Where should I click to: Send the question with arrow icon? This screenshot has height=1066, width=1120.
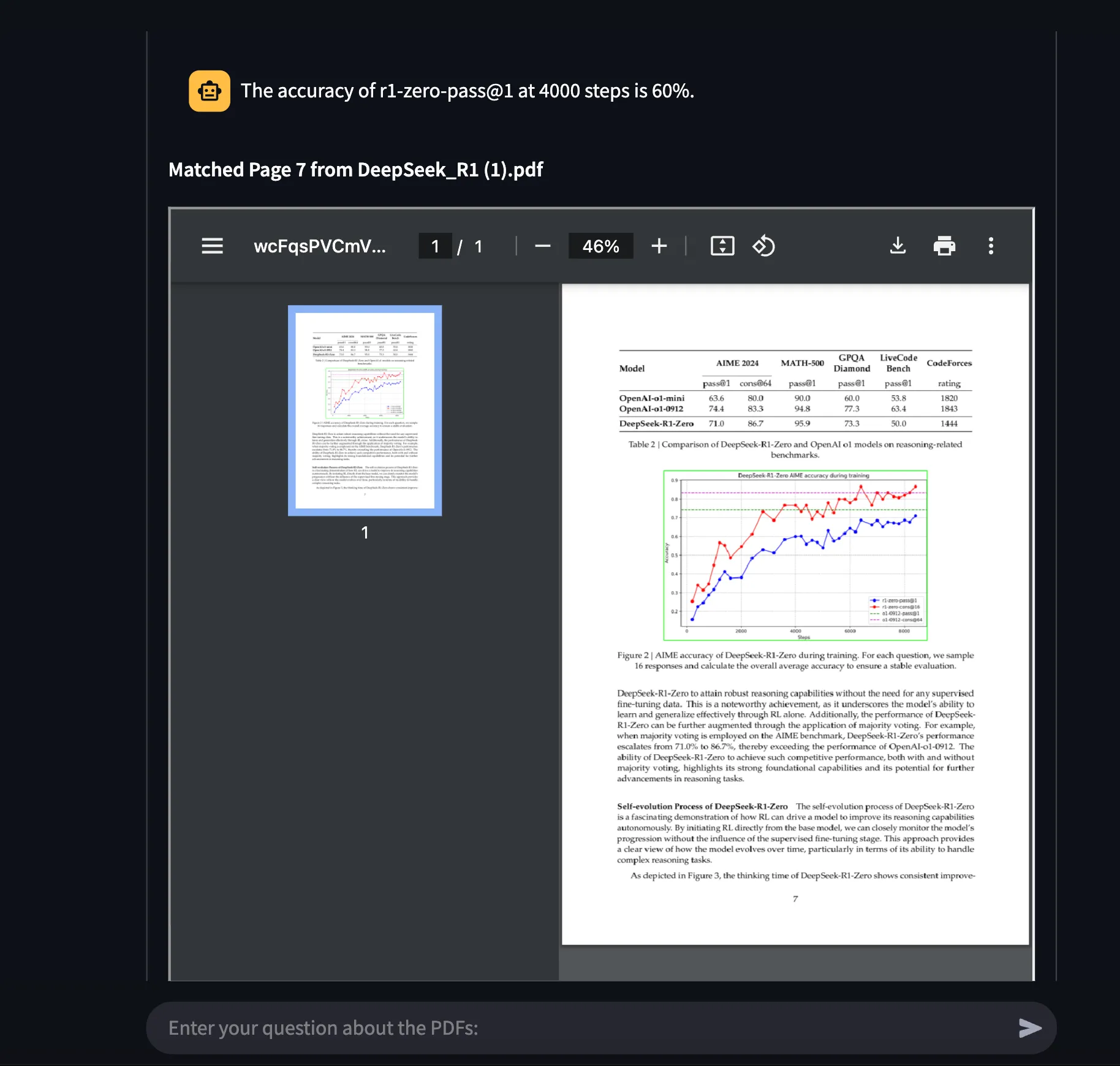pos(1029,1028)
